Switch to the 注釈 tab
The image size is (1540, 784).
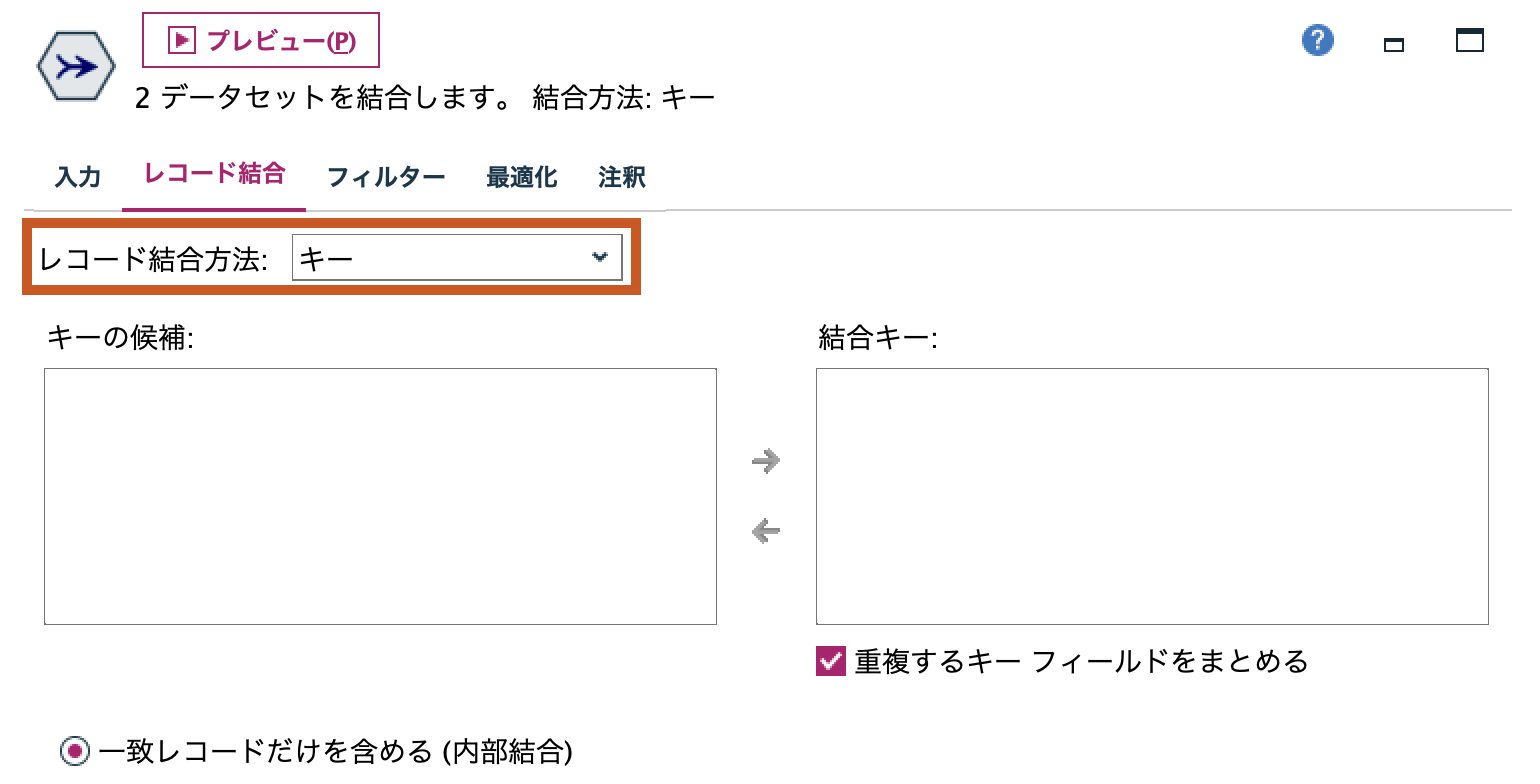(620, 176)
